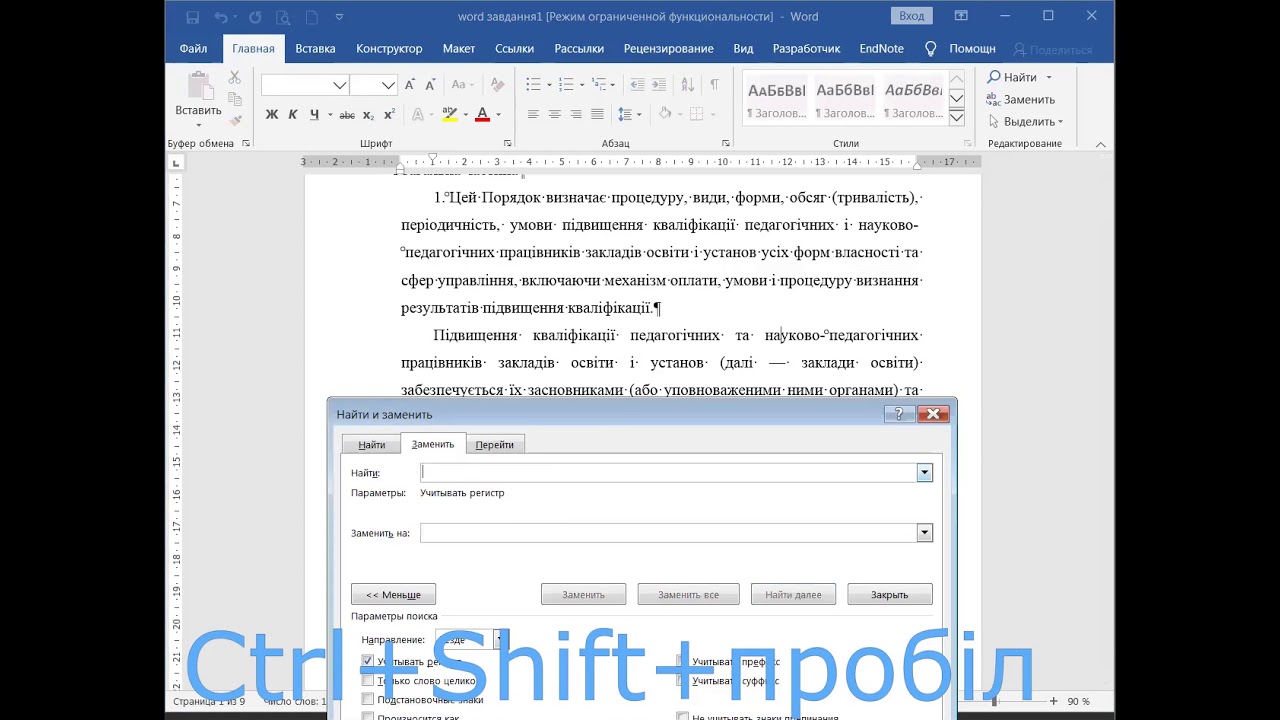Click the numbered list icon
This screenshot has width=1280, height=720.
566,85
